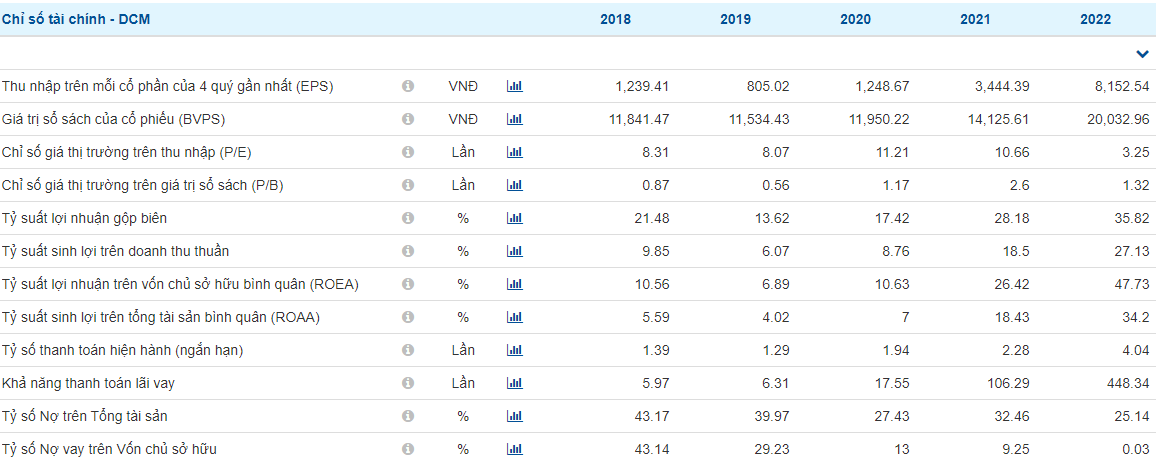Show chart for Tỷ số Nợ vay trên Vốn chủ sở hữu
The width and height of the screenshot is (1156, 467).
(x=515, y=449)
